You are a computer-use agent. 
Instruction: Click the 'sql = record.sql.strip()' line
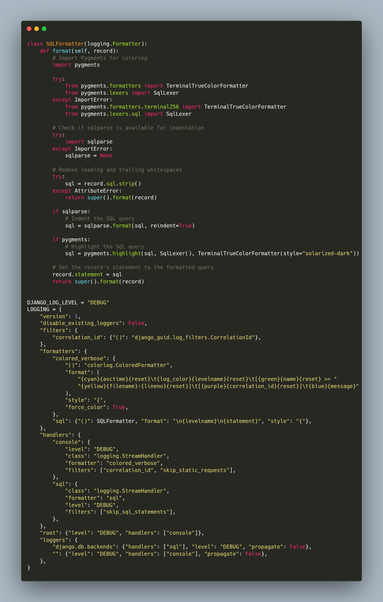[103, 184]
